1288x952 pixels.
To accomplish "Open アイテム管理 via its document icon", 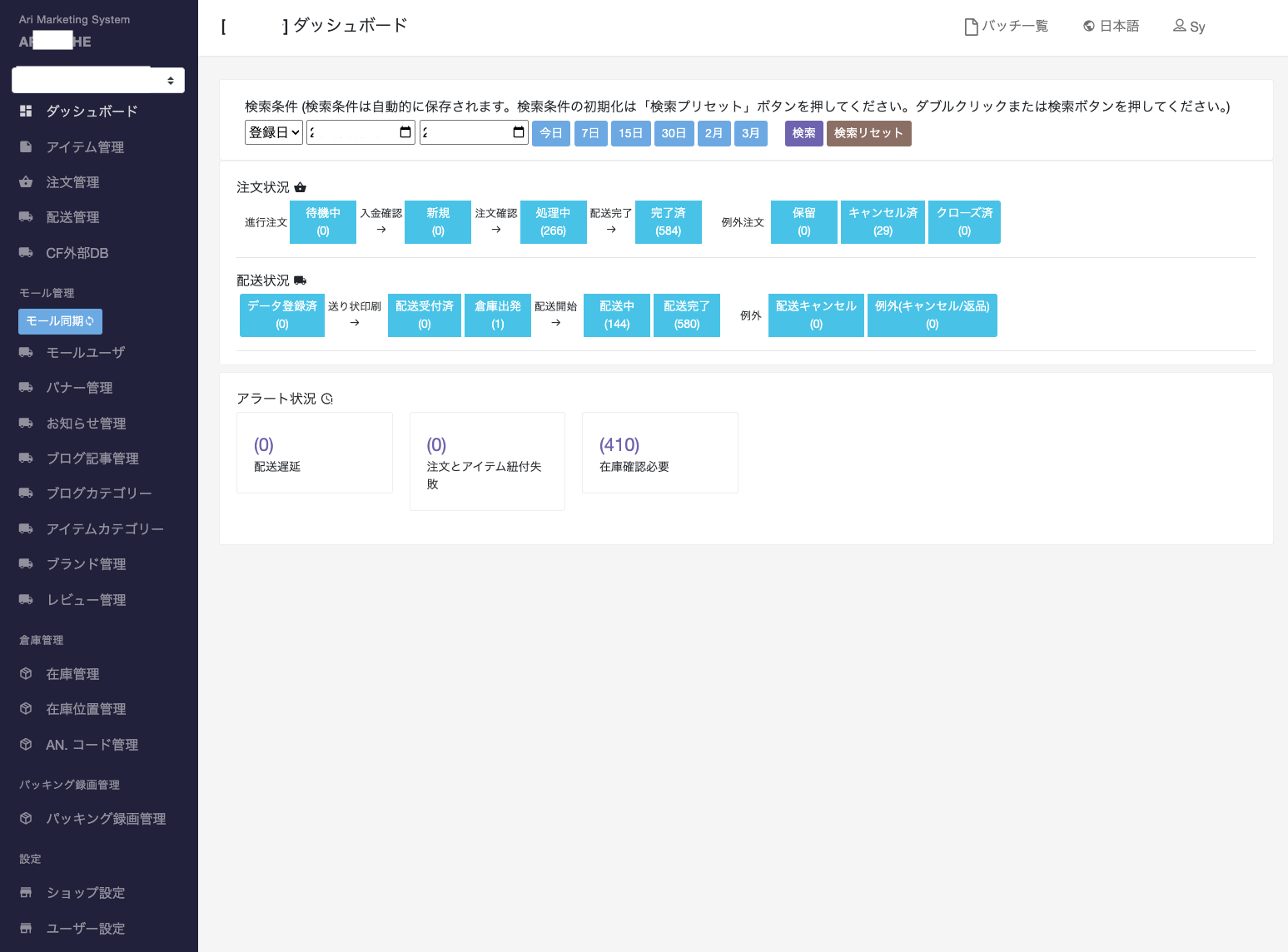I will coord(27,146).
